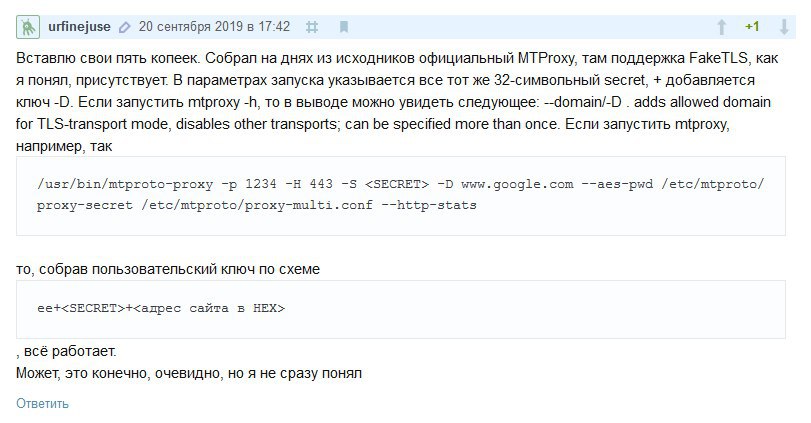Viewport: 811px width, 423px height.
Task: Bookmark this comment with the flag icon
Action: 343,26
